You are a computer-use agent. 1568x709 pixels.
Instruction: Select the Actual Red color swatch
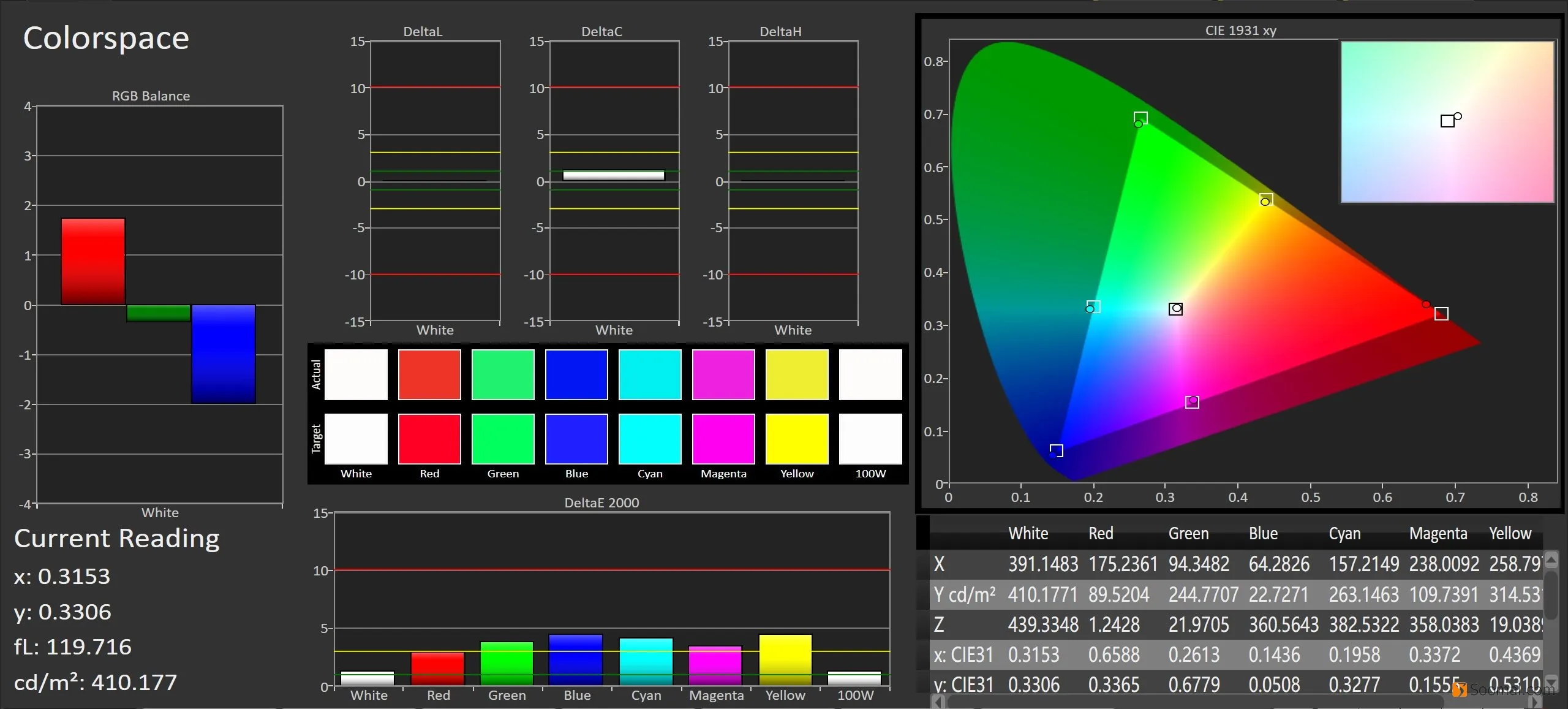tap(429, 374)
